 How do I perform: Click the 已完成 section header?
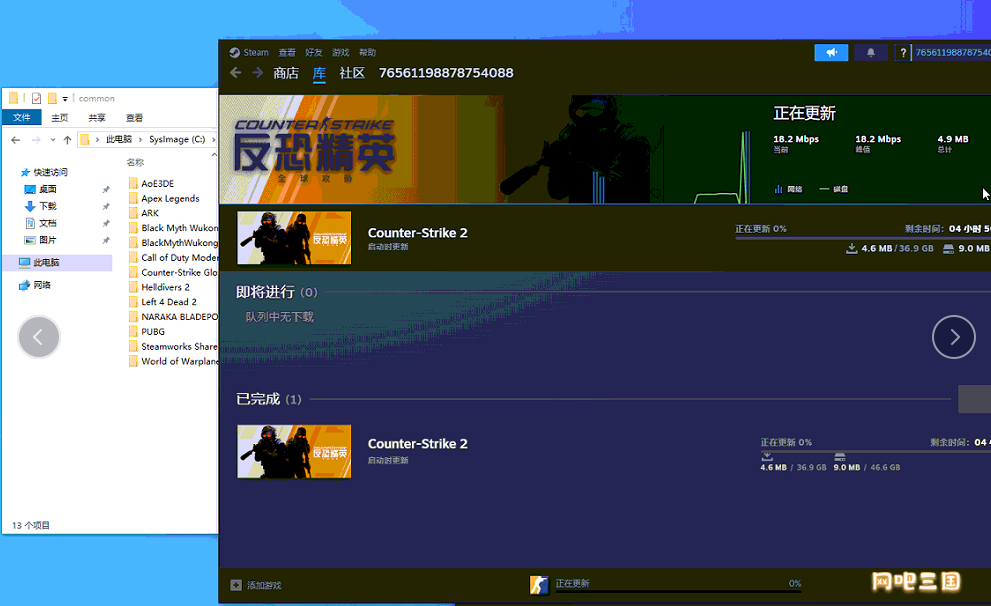[x=269, y=399]
